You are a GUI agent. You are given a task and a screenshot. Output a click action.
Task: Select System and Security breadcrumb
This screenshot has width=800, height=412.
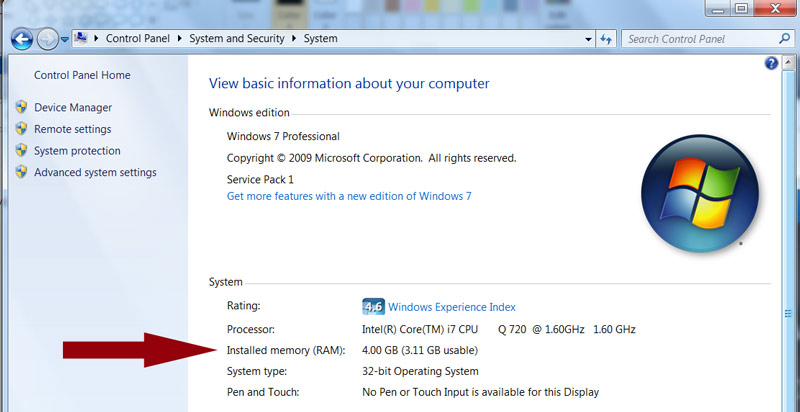pos(237,38)
